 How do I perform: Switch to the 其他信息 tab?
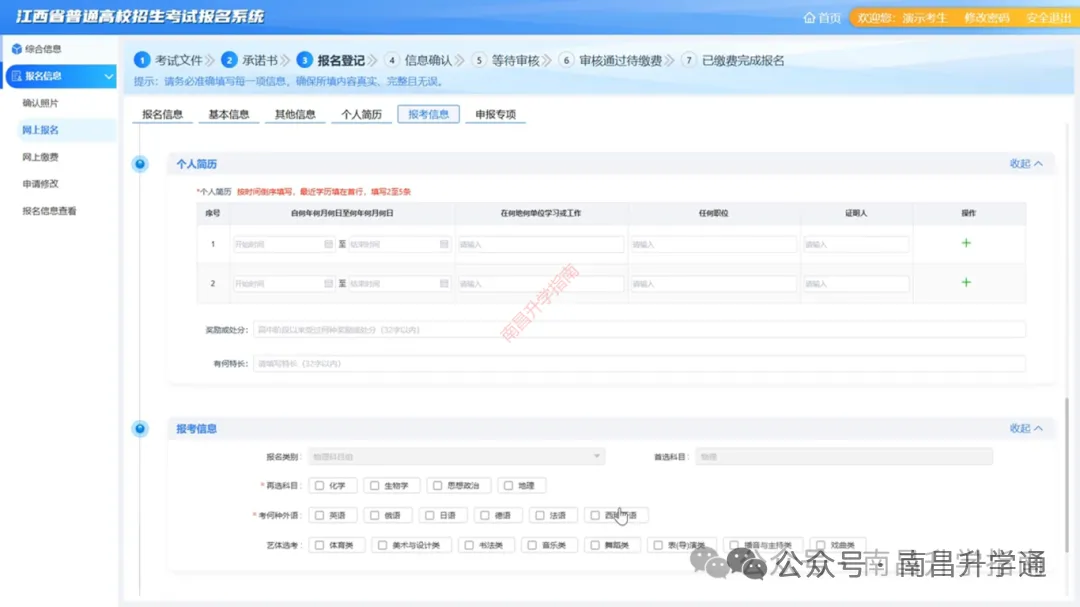point(295,114)
